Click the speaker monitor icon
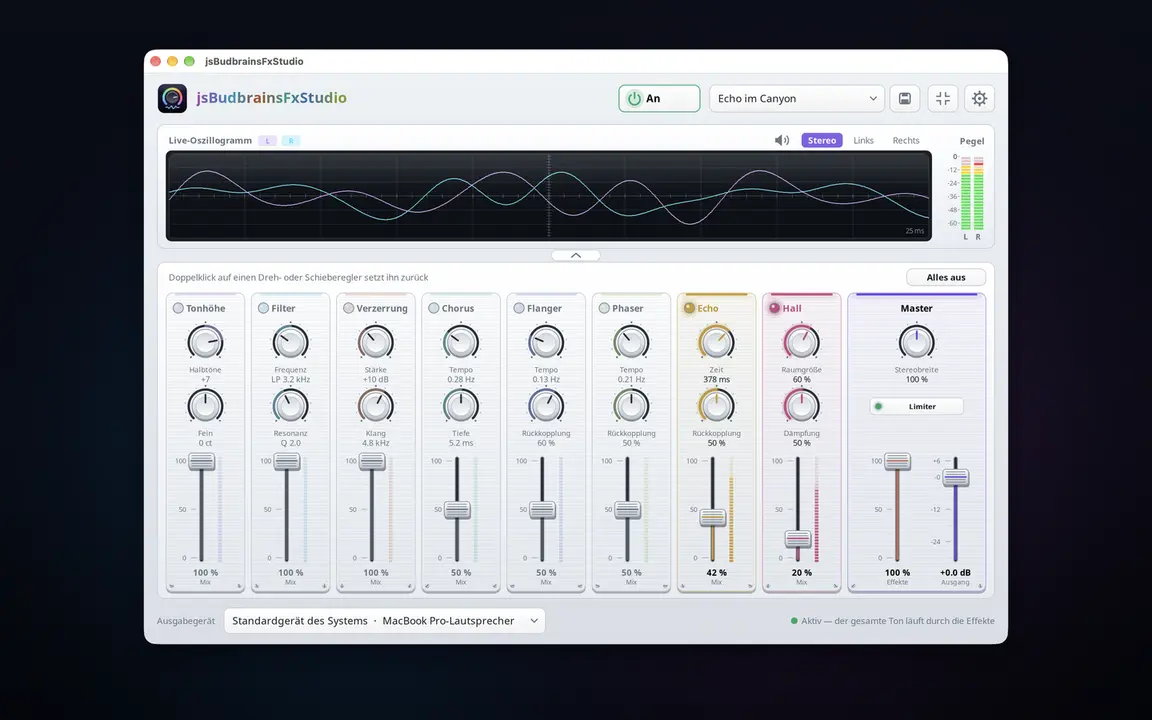The width and height of the screenshot is (1152, 720). [782, 140]
